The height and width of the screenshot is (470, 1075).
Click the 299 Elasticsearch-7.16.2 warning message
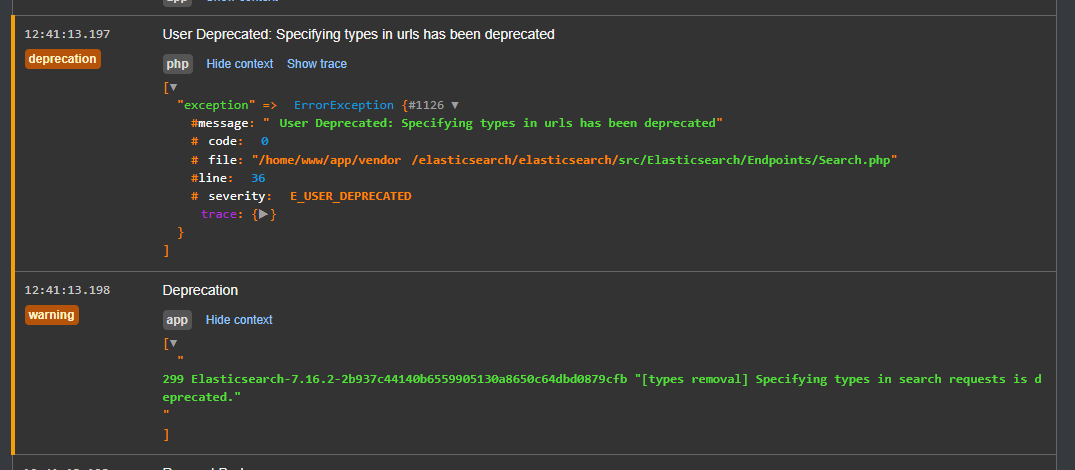[602, 388]
